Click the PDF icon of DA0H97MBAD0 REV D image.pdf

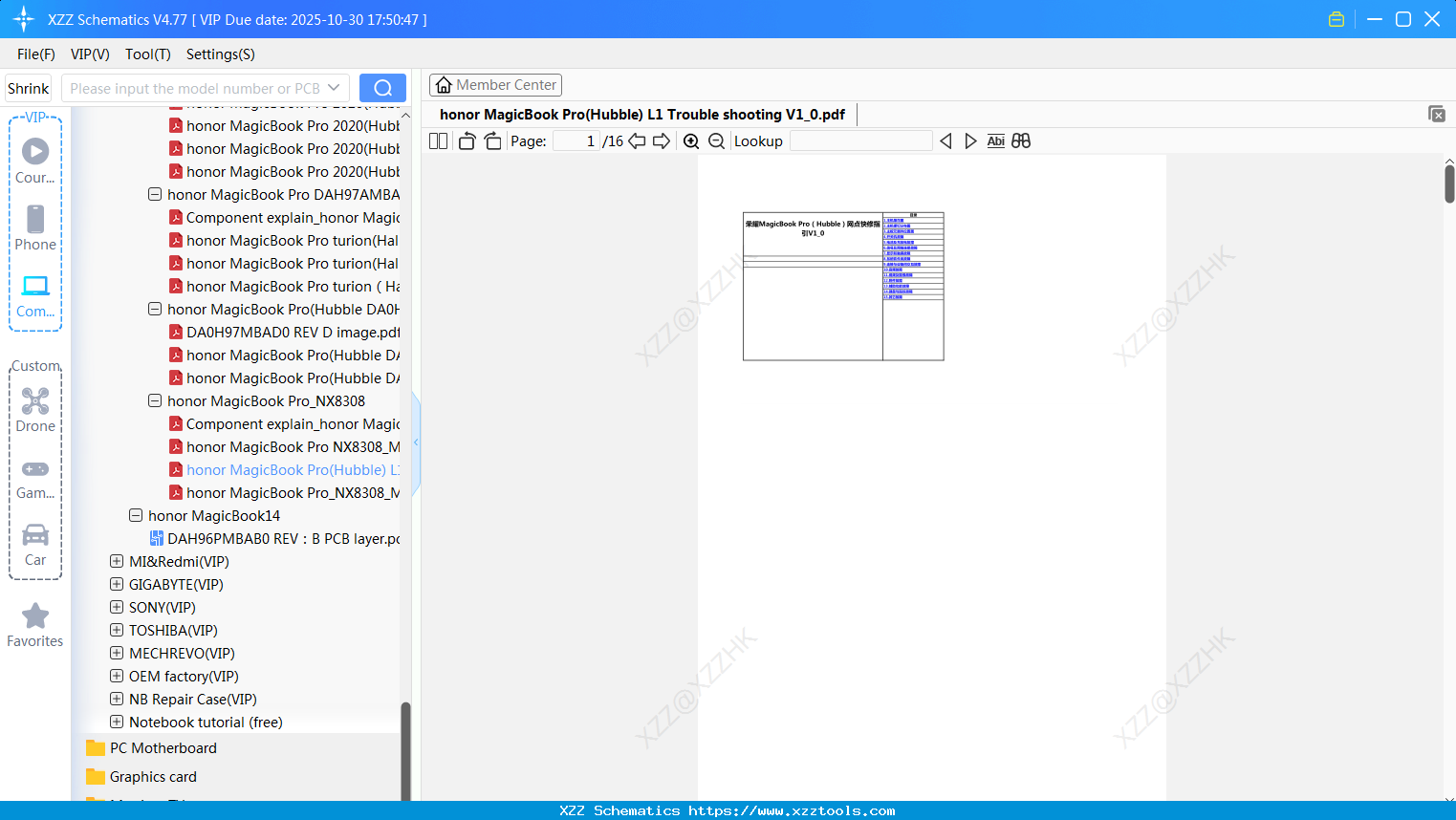pos(176,333)
